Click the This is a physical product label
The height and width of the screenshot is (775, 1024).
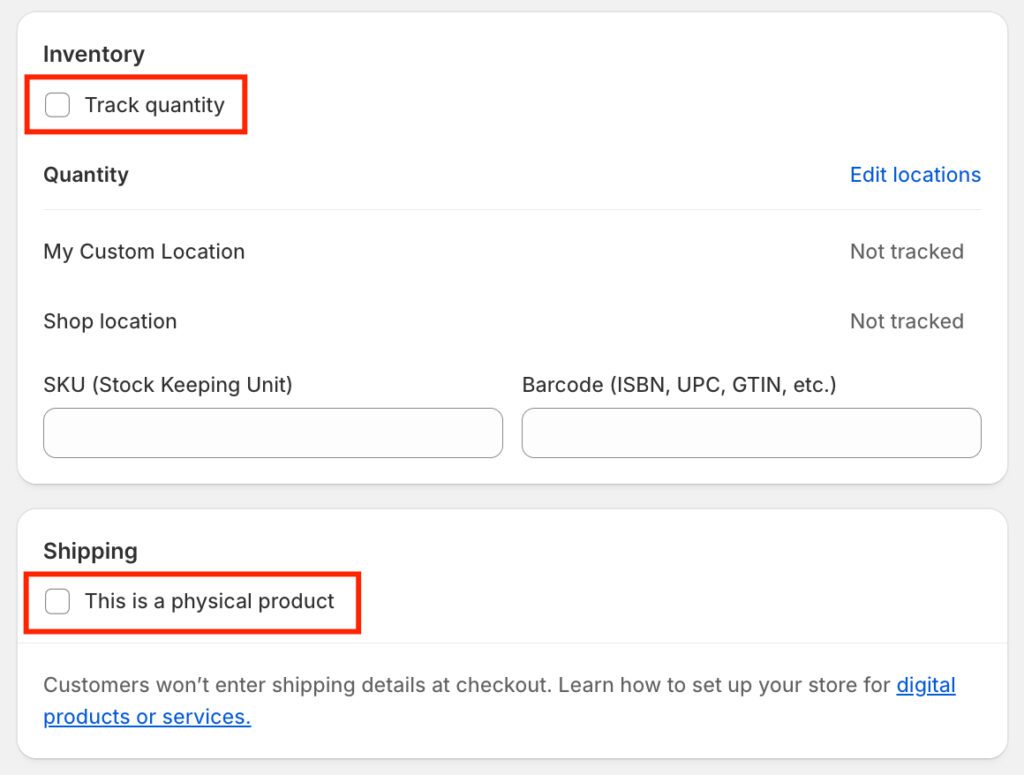tap(209, 601)
